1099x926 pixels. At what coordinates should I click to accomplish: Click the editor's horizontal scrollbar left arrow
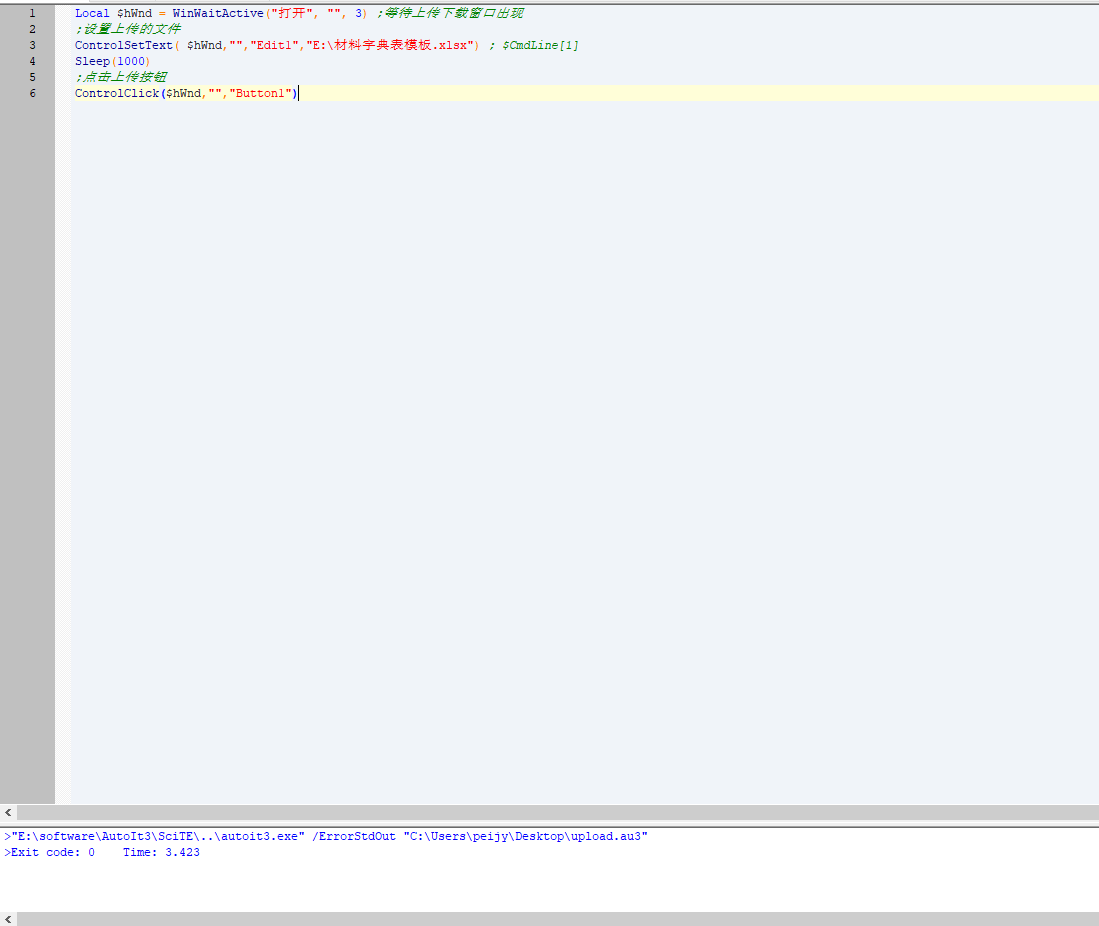pos(8,812)
